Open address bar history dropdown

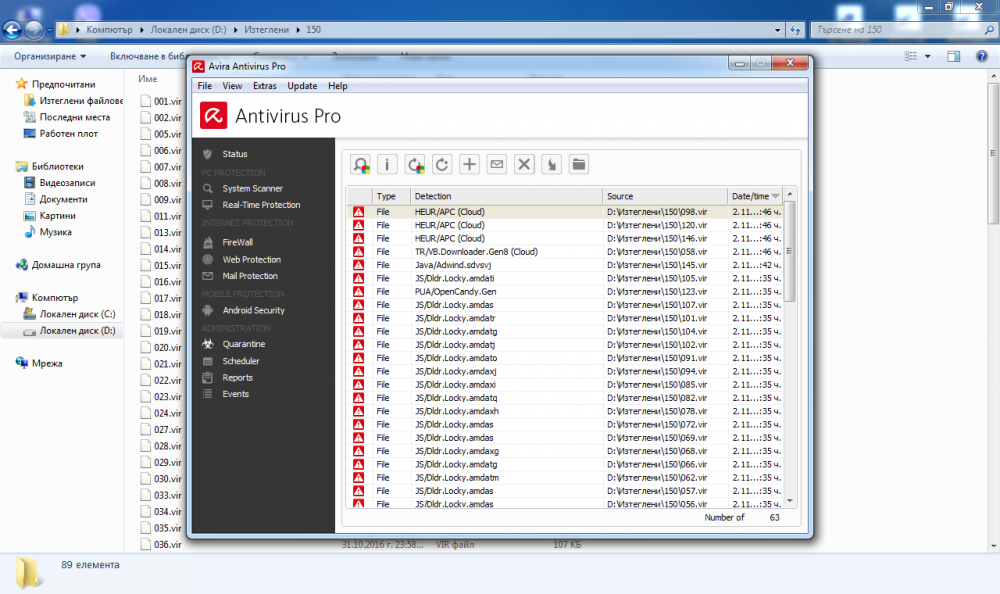point(777,30)
